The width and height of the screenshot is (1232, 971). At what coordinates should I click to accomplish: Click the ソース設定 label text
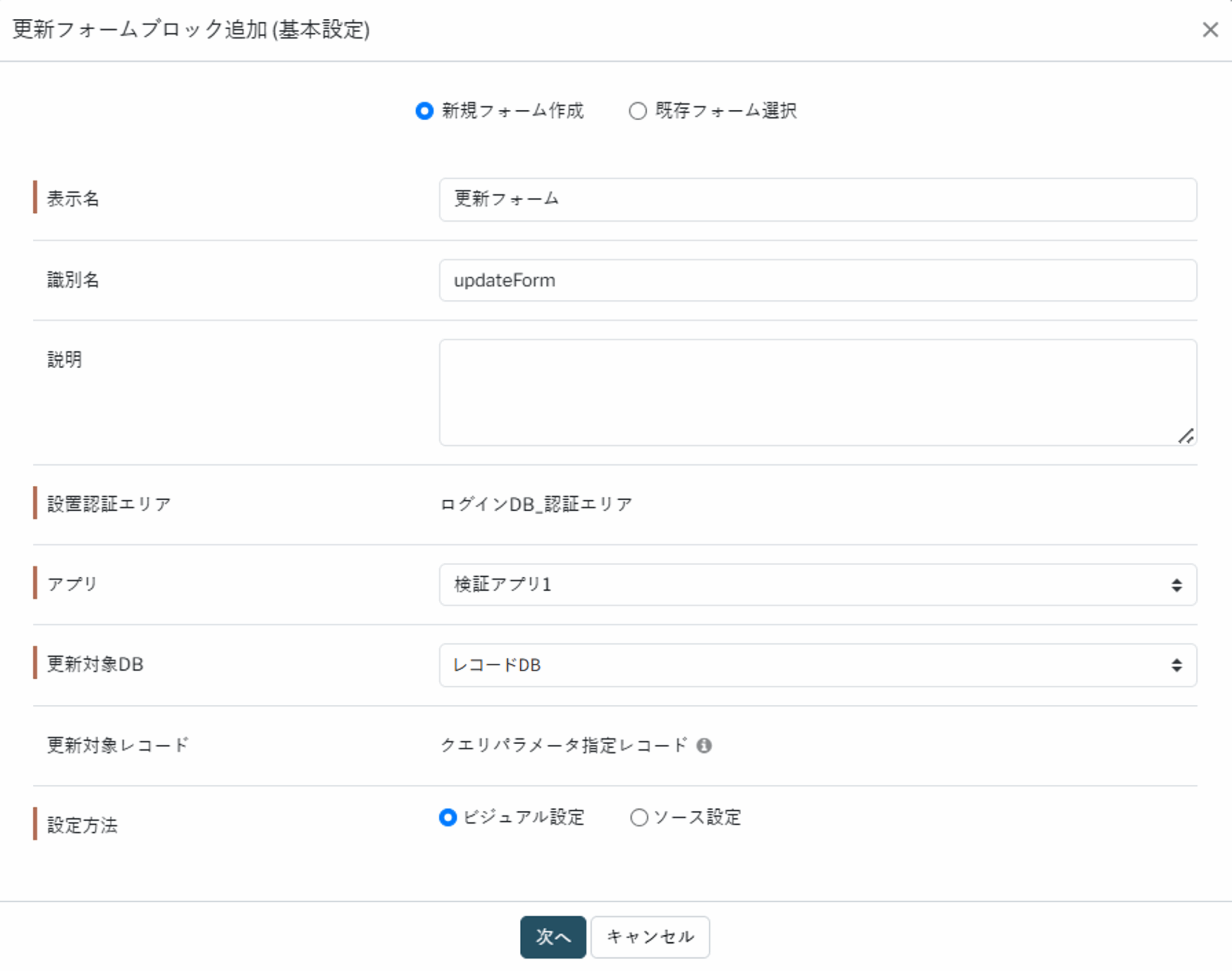click(x=697, y=817)
